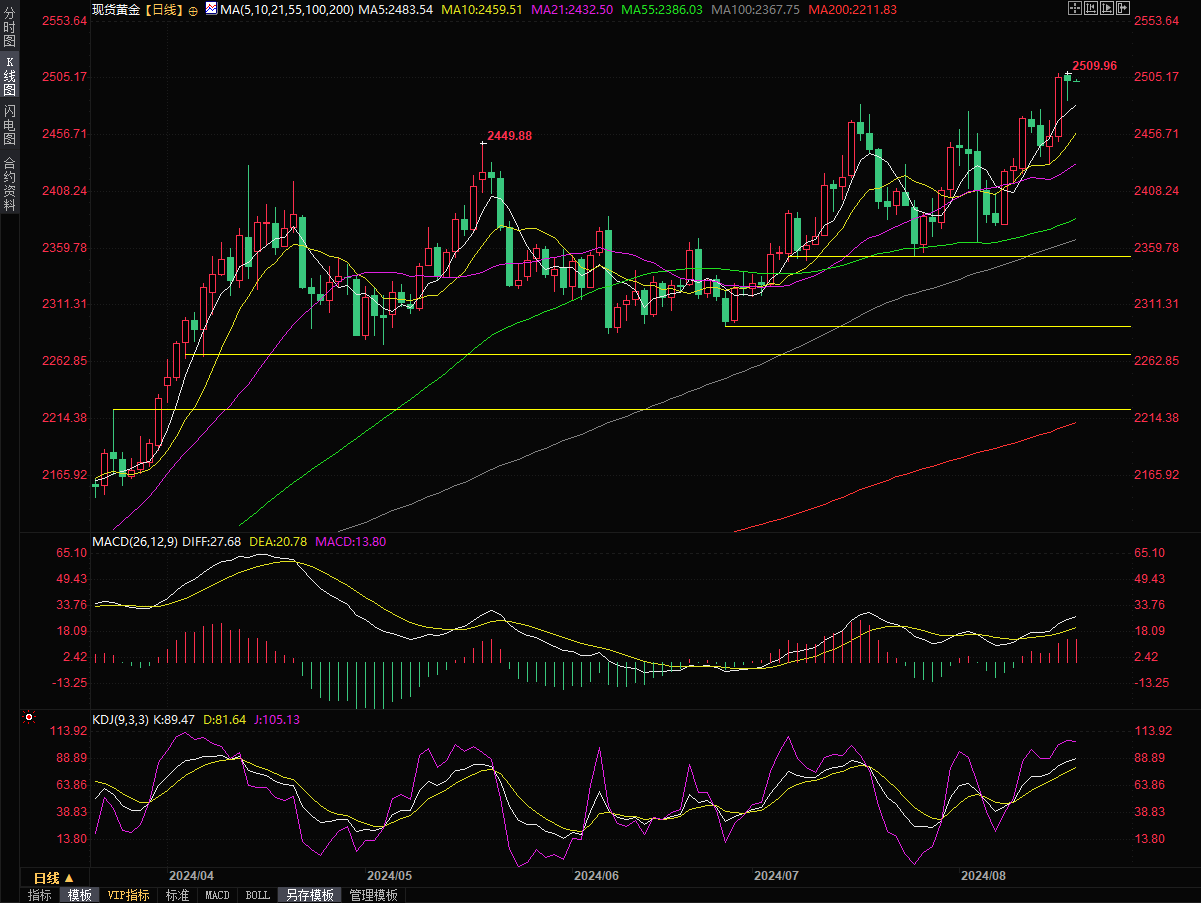The image size is (1201, 903).
Task: Select the 指标 bottom tab
Action: (x=40, y=895)
